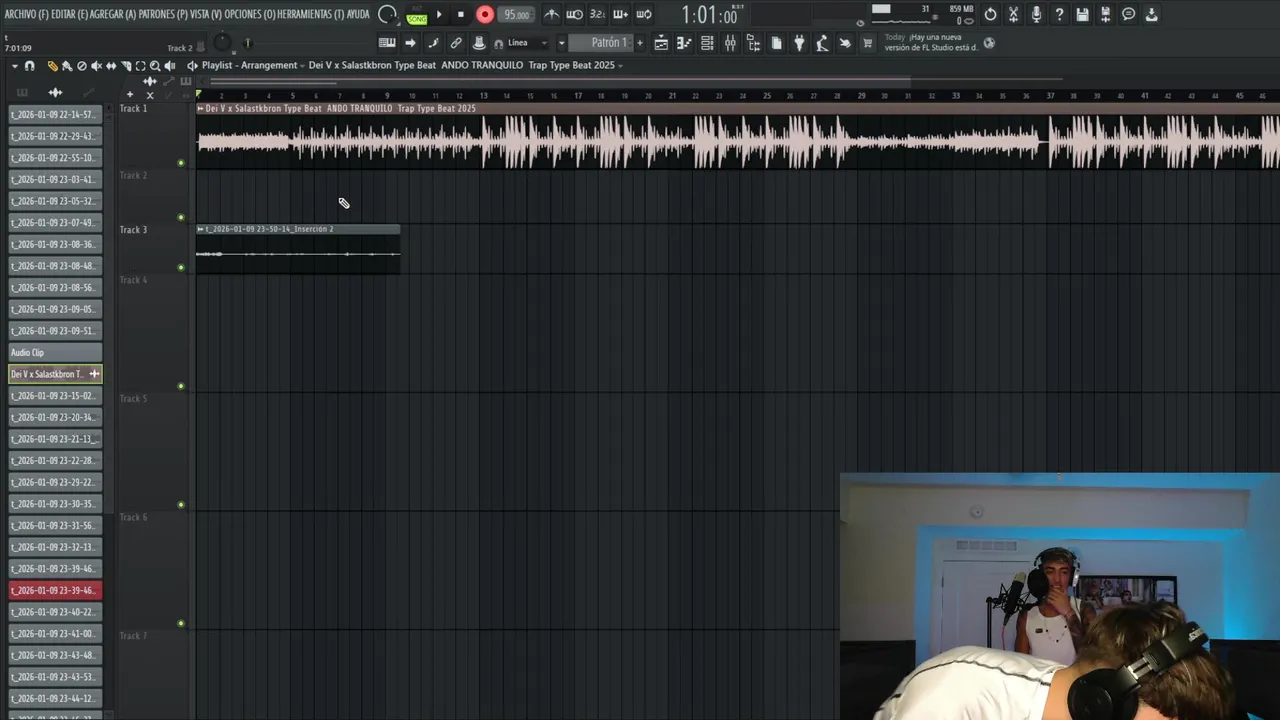Click the microphone one-click recording icon

pos(1036,14)
